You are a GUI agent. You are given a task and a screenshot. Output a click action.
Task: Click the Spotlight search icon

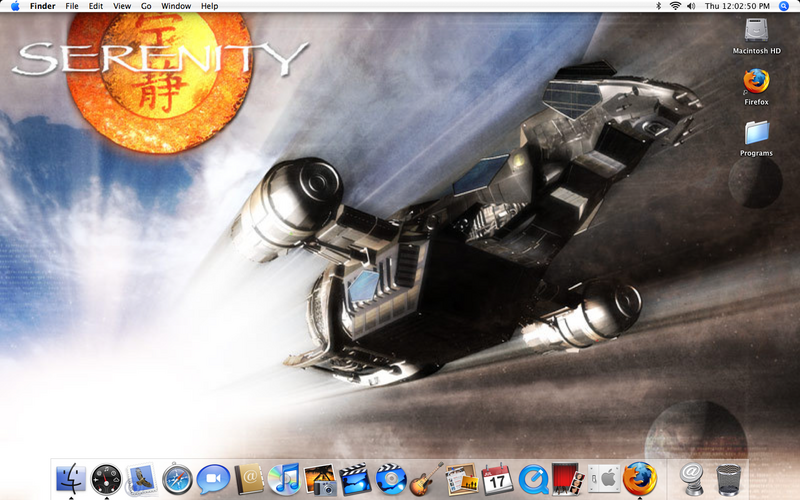[784, 6]
